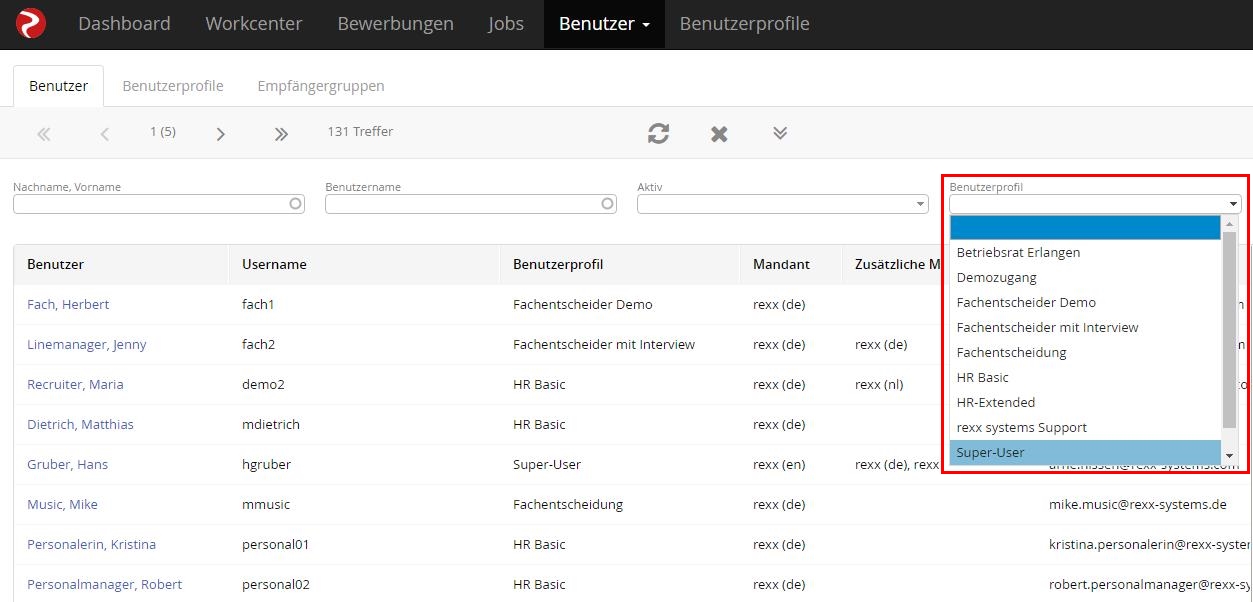
Task: Click the username cell demo2
Action: (x=263, y=384)
